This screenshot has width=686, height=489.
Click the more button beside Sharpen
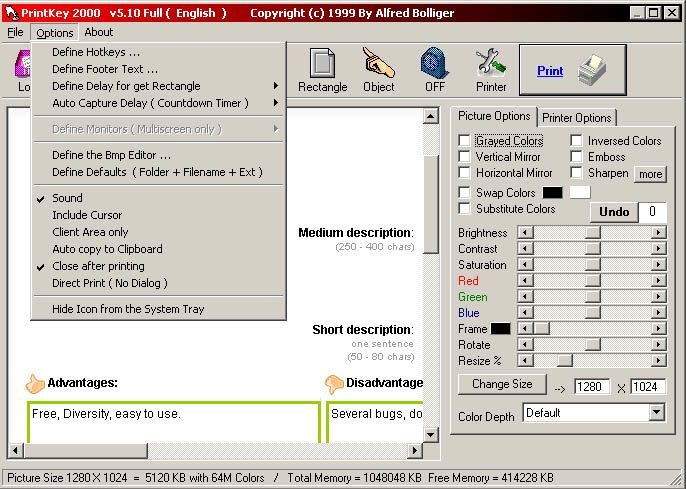(651, 174)
